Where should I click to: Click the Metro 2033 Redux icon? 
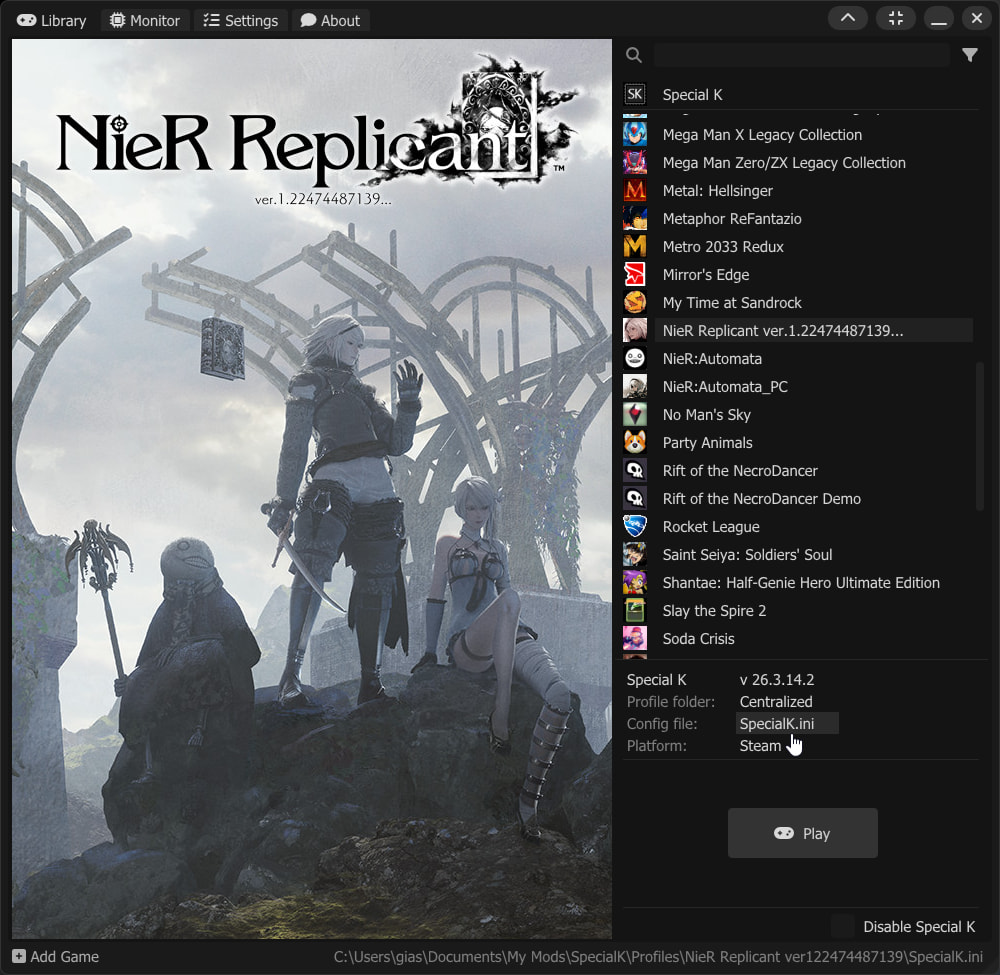click(x=635, y=247)
